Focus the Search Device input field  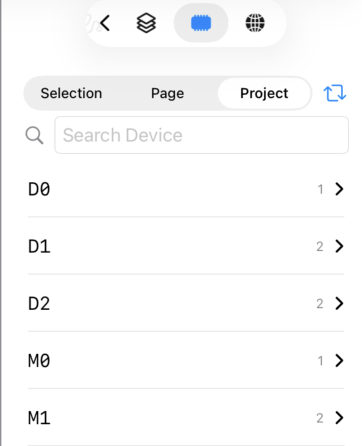coord(202,135)
